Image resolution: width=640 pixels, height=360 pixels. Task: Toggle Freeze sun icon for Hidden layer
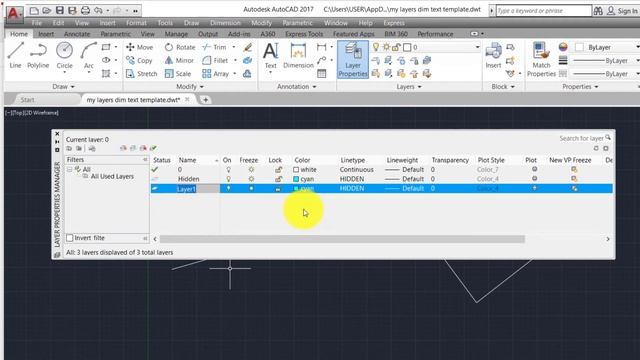tap(251, 179)
